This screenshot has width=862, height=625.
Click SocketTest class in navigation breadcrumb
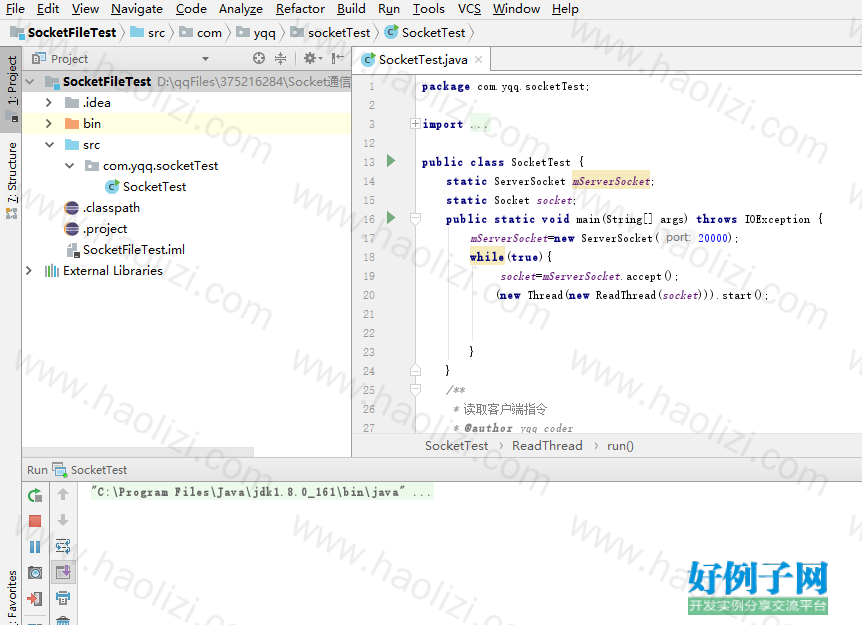426,33
